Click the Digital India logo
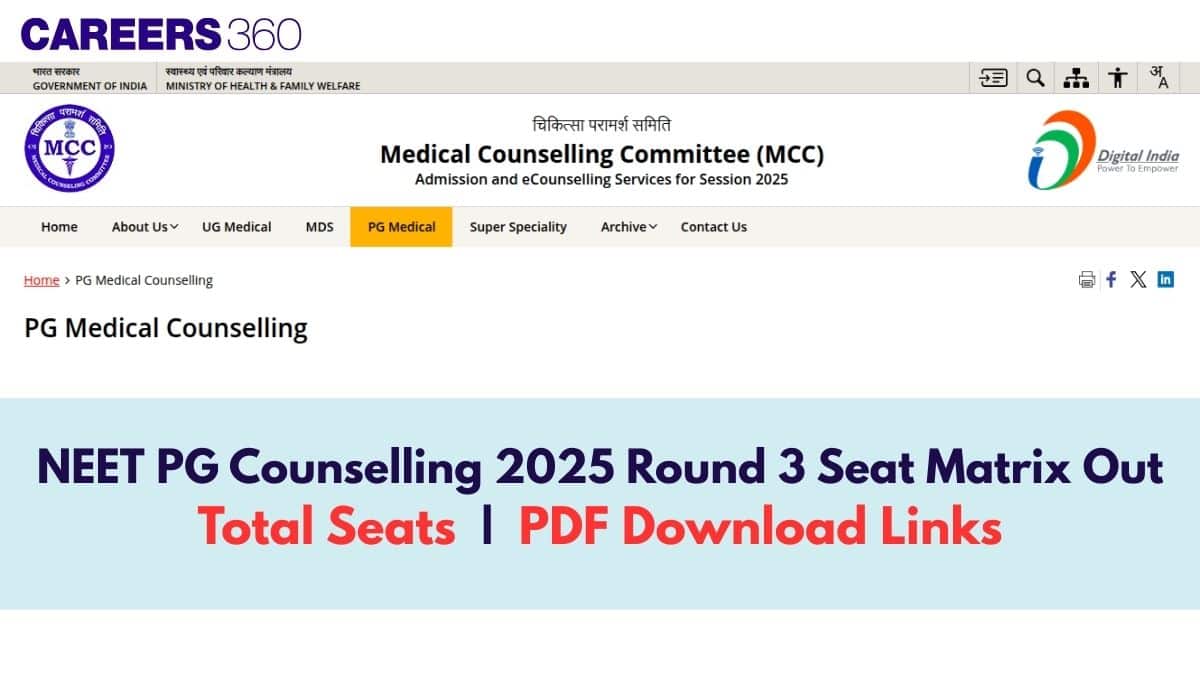The width and height of the screenshot is (1200, 675). pyautogui.click(x=1103, y=151)
